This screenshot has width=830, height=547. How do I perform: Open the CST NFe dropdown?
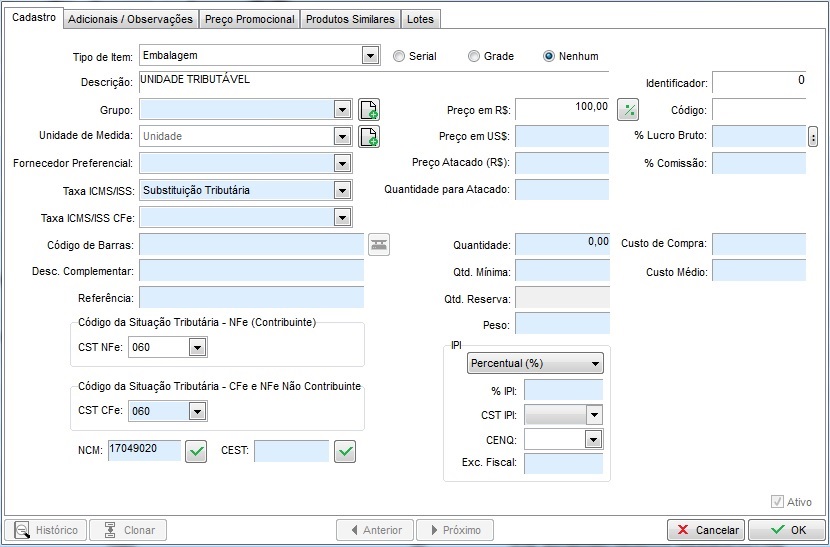(x=197, y=347)
